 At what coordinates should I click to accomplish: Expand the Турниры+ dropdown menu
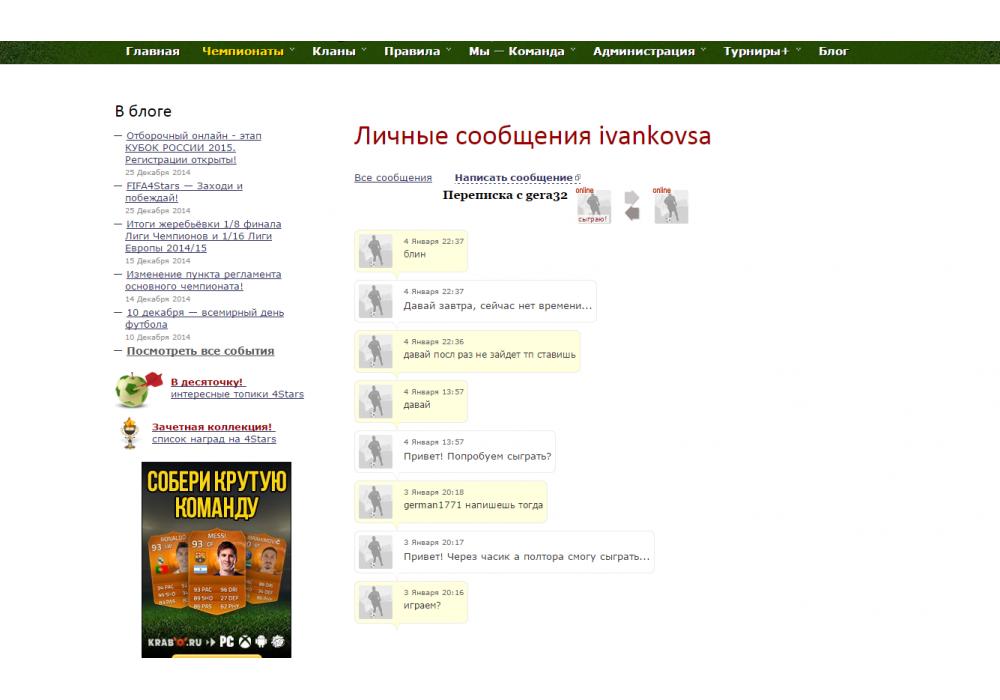[762, 51]
